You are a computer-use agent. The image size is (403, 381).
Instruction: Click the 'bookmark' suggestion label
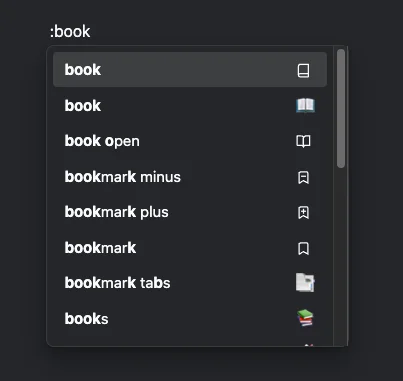(100, 248)
